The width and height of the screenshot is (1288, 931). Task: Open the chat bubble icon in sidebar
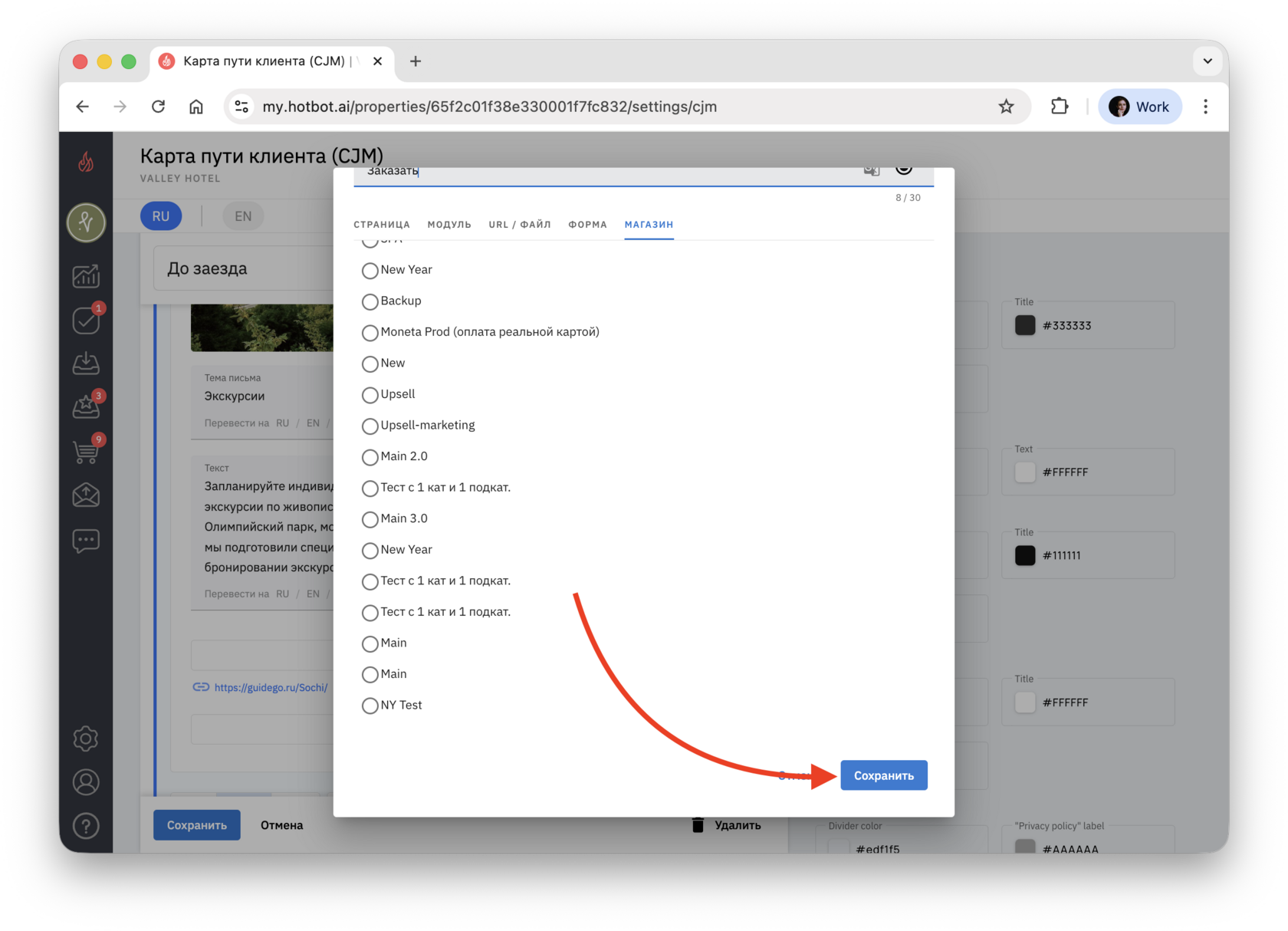coord(86,541)
